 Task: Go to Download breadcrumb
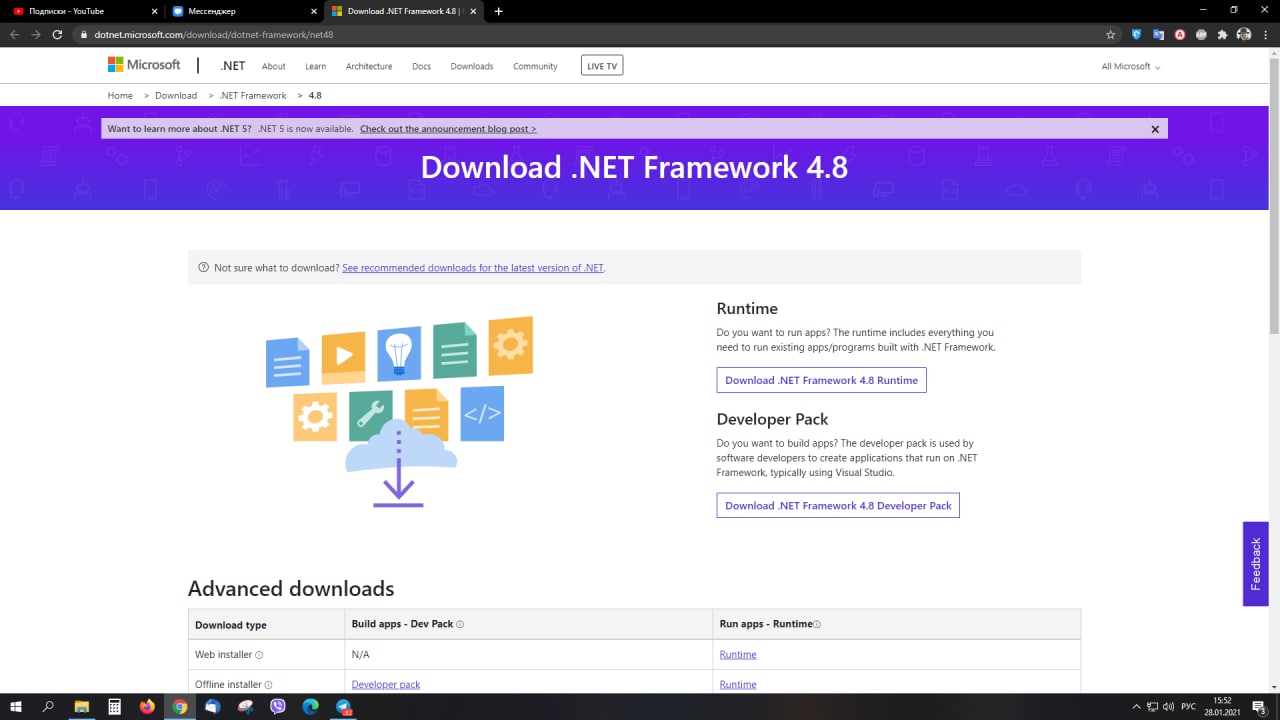(x=176, y=95)
